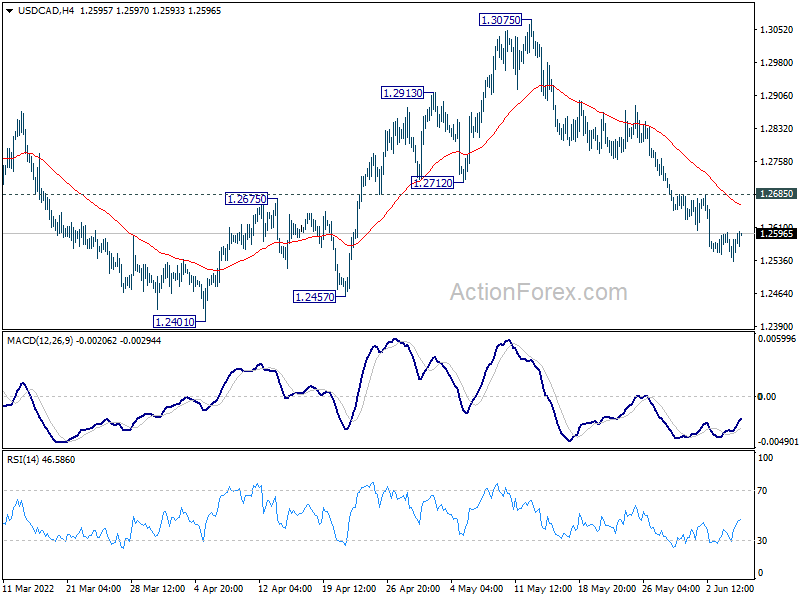Viewport: 800px width, 600px height.
Task: Click the USDCAD,H4 chart title text
Action: 46,11
